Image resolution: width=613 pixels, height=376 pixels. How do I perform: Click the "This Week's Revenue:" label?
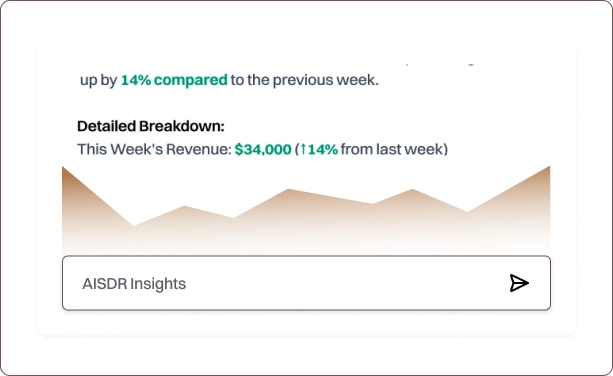tap(154, 149)
